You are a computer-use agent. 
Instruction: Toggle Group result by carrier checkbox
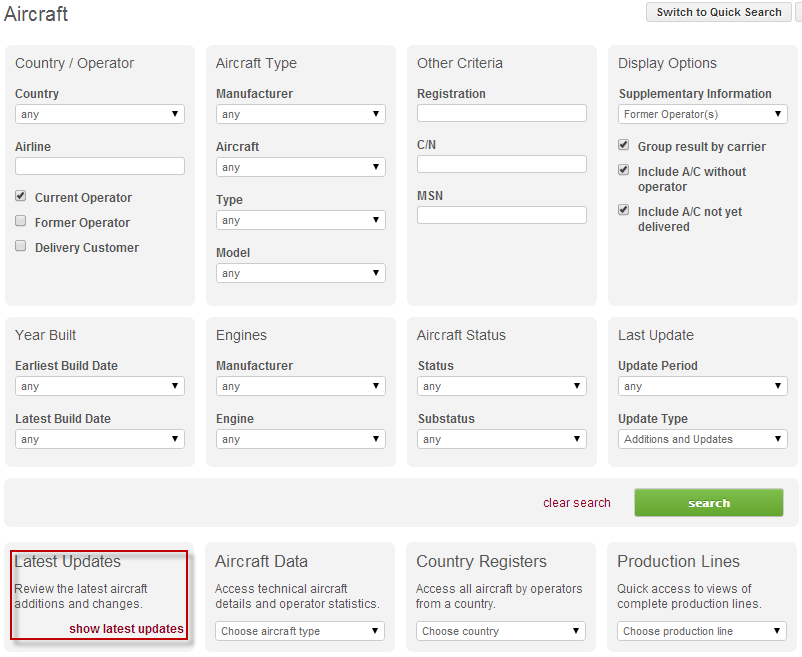tap(624, 146)
